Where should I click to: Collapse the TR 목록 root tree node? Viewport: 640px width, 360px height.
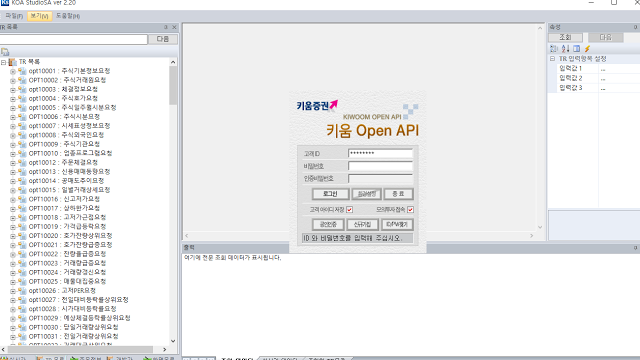[3, 62]
